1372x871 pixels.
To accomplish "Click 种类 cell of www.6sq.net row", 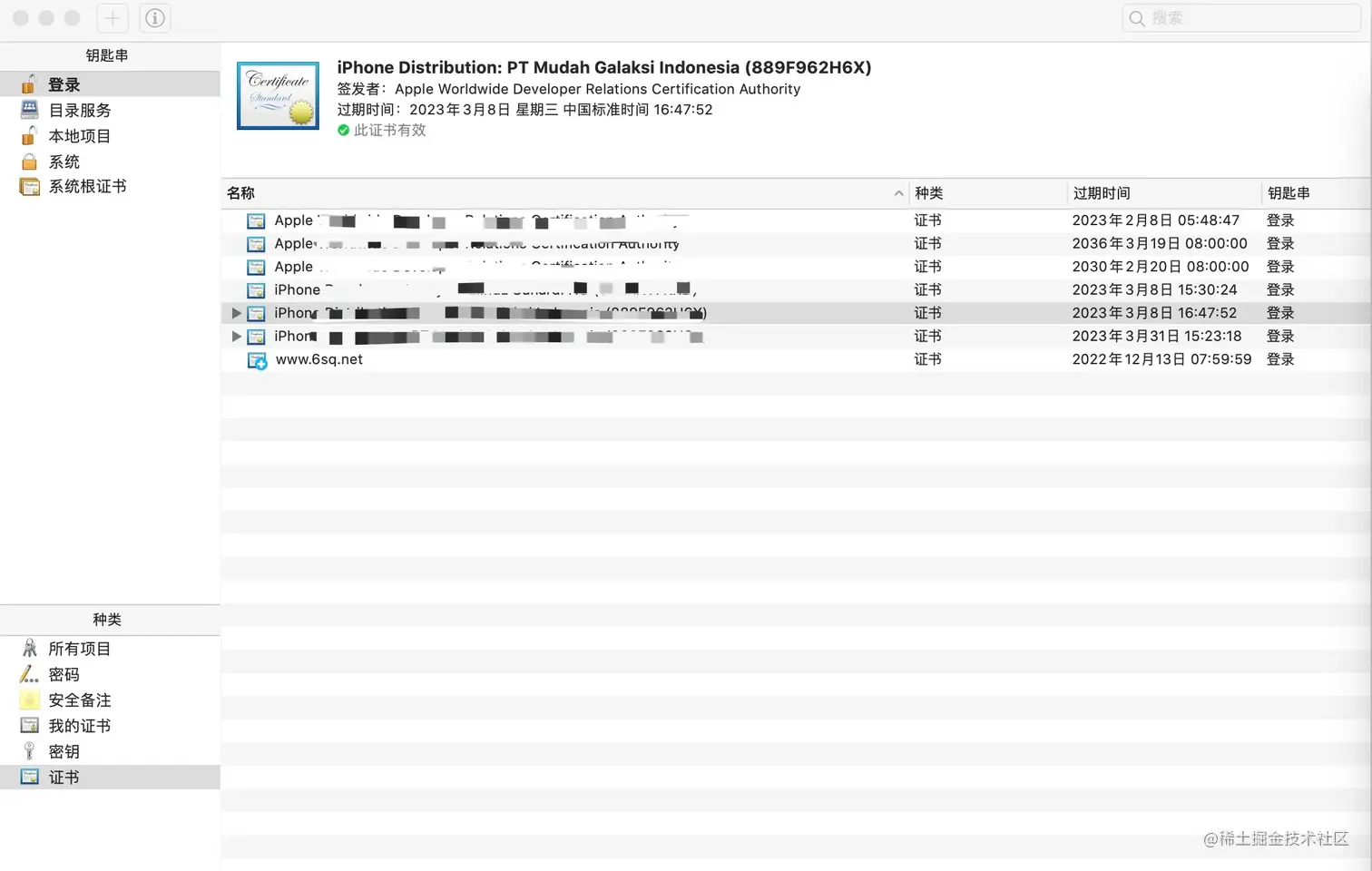I will [928, 359].
